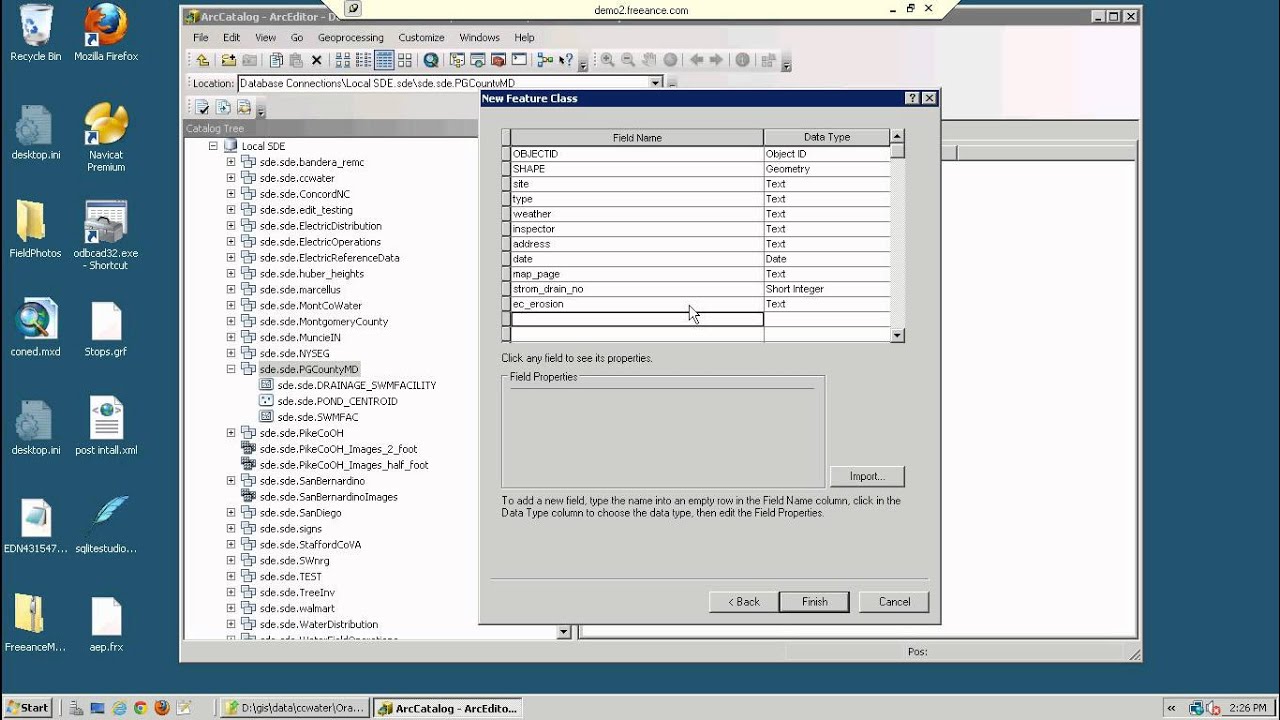
Task: Open the View menu
Action: click(x=265, y=38)
